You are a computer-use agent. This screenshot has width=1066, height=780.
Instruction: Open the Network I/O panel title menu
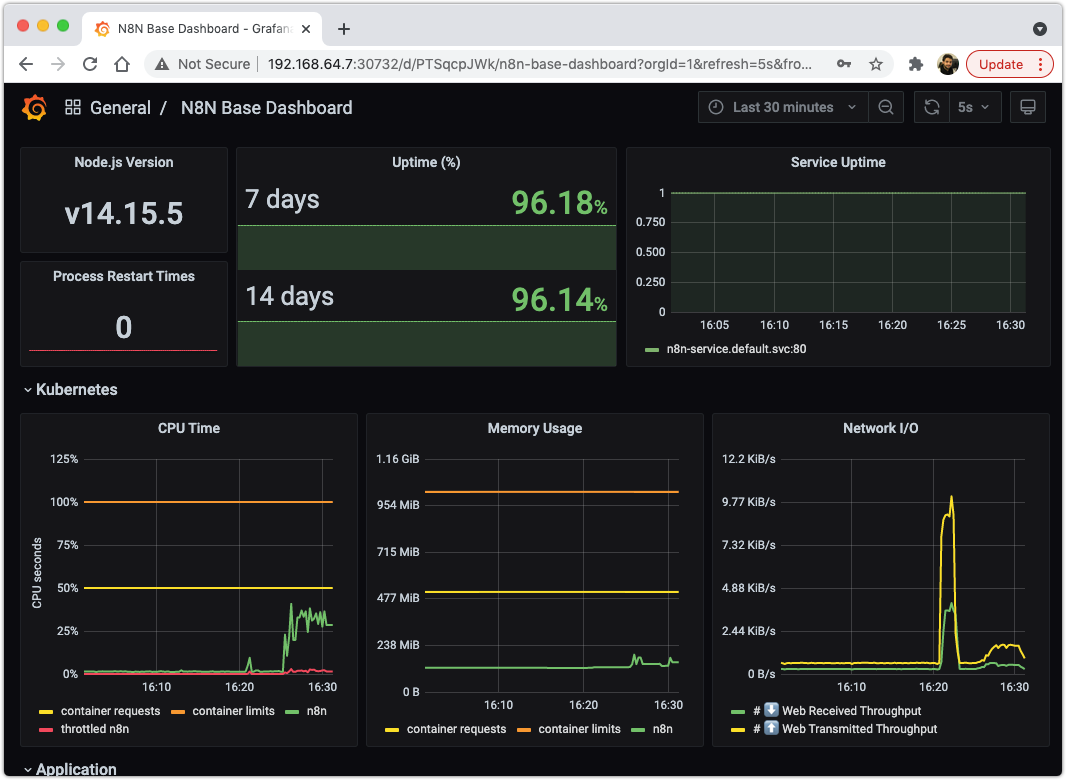pos(880,428)
